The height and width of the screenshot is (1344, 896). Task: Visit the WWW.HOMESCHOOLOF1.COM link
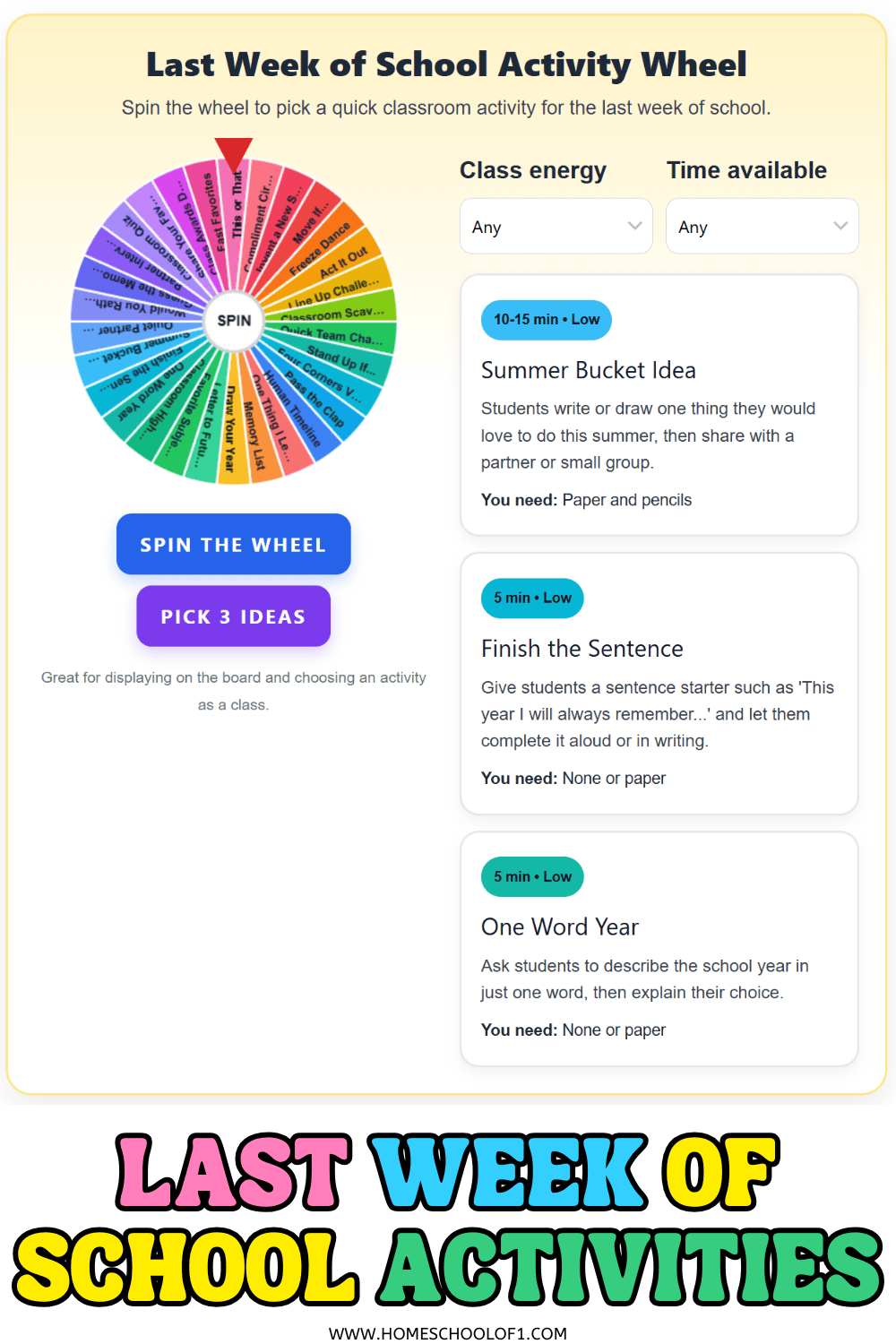click(448, 1334)
